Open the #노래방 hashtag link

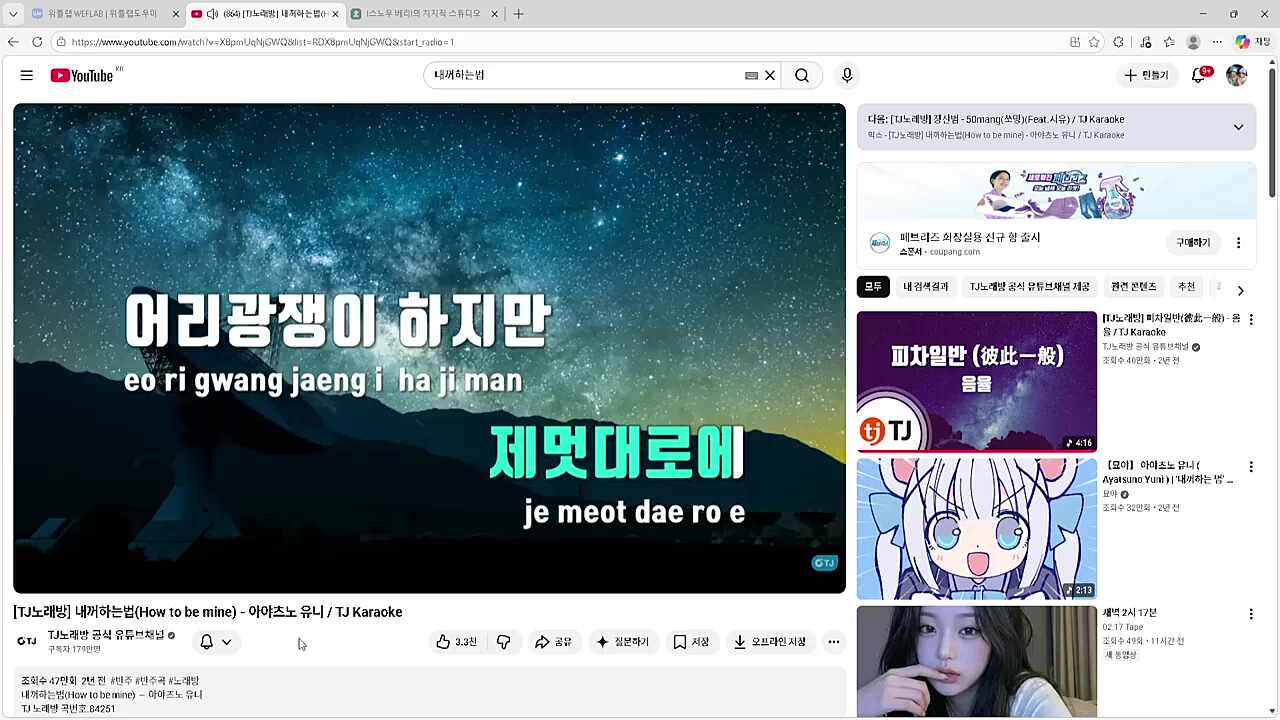point(183,681)
